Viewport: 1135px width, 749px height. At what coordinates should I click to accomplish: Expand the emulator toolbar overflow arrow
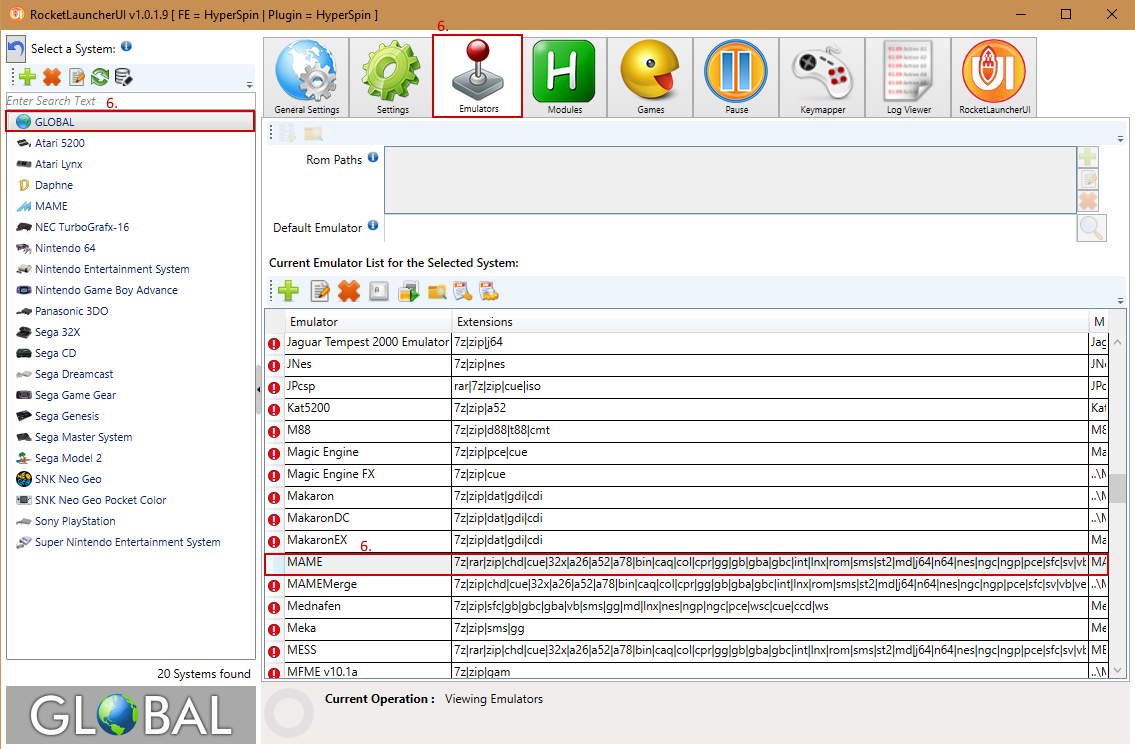[x=1121, y=300]
